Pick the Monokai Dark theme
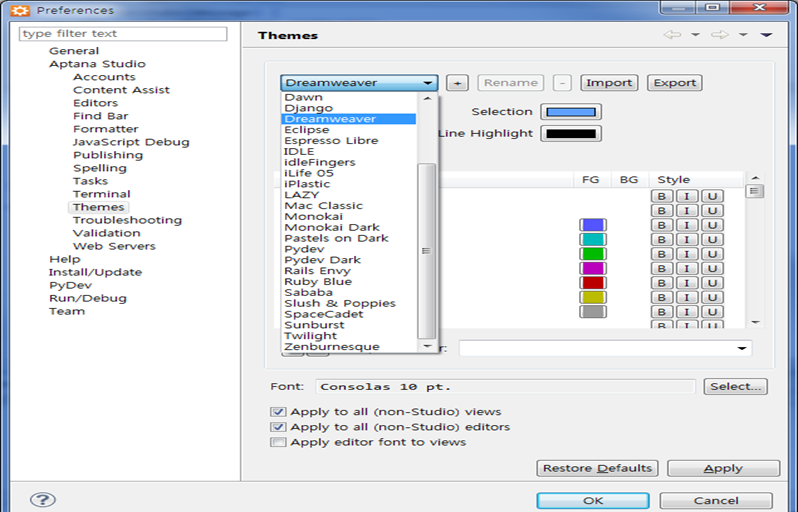This screenshot has height=512, width=798. [x=332, y=227]
